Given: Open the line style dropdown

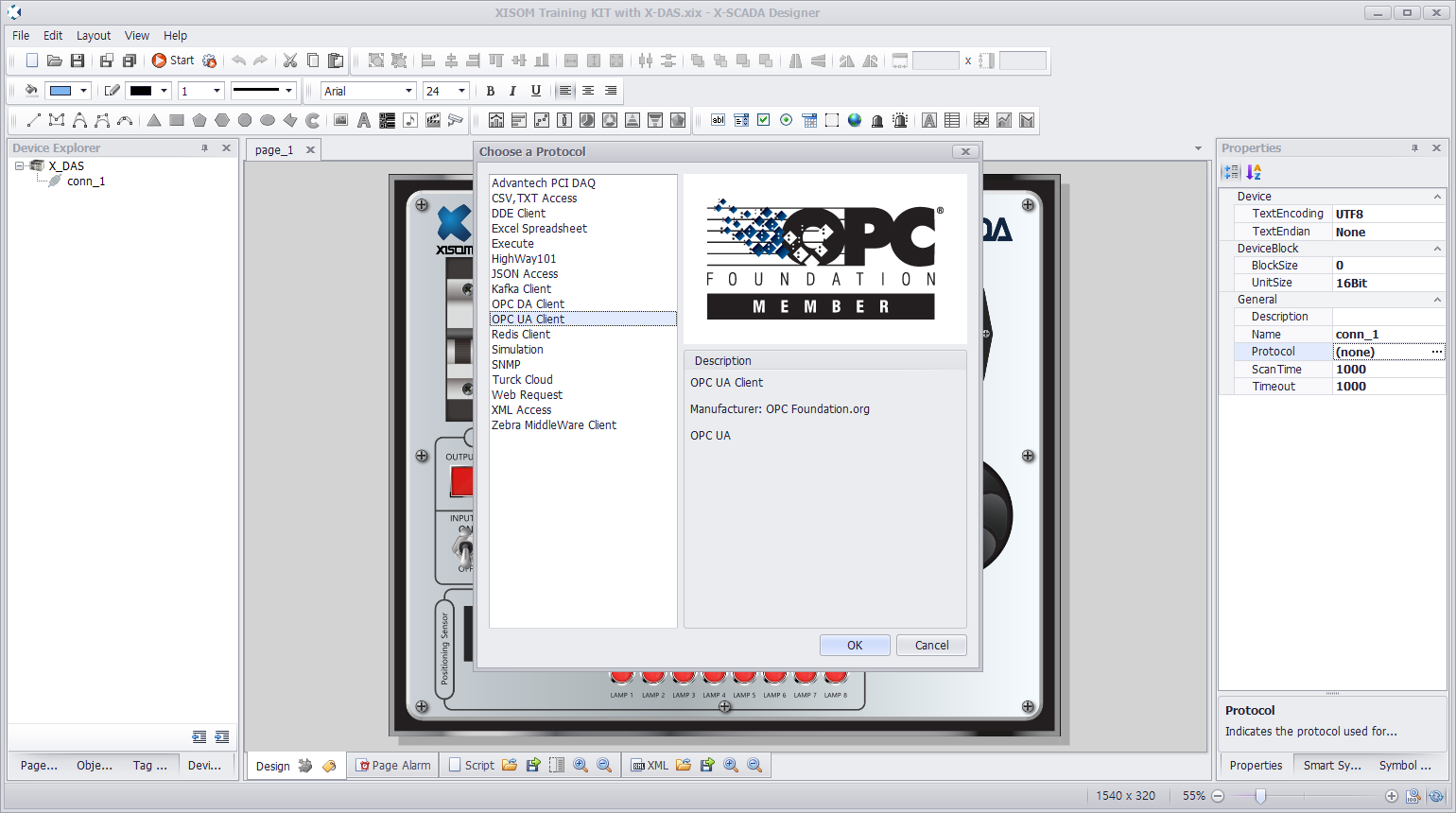Looking at the screenshot, I should pyautogui.click(x=288, y=91).
